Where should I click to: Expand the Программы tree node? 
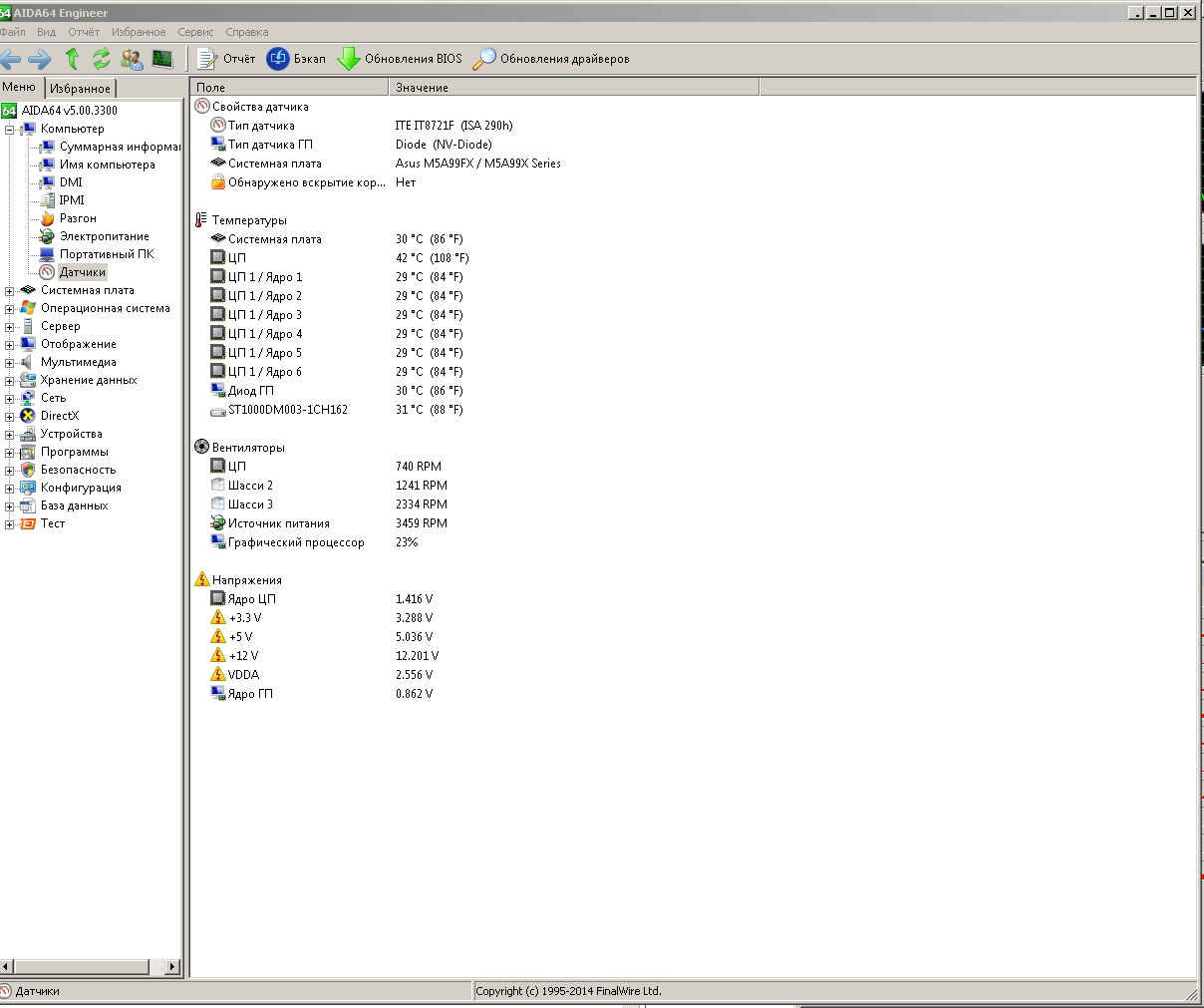[9, 453]
